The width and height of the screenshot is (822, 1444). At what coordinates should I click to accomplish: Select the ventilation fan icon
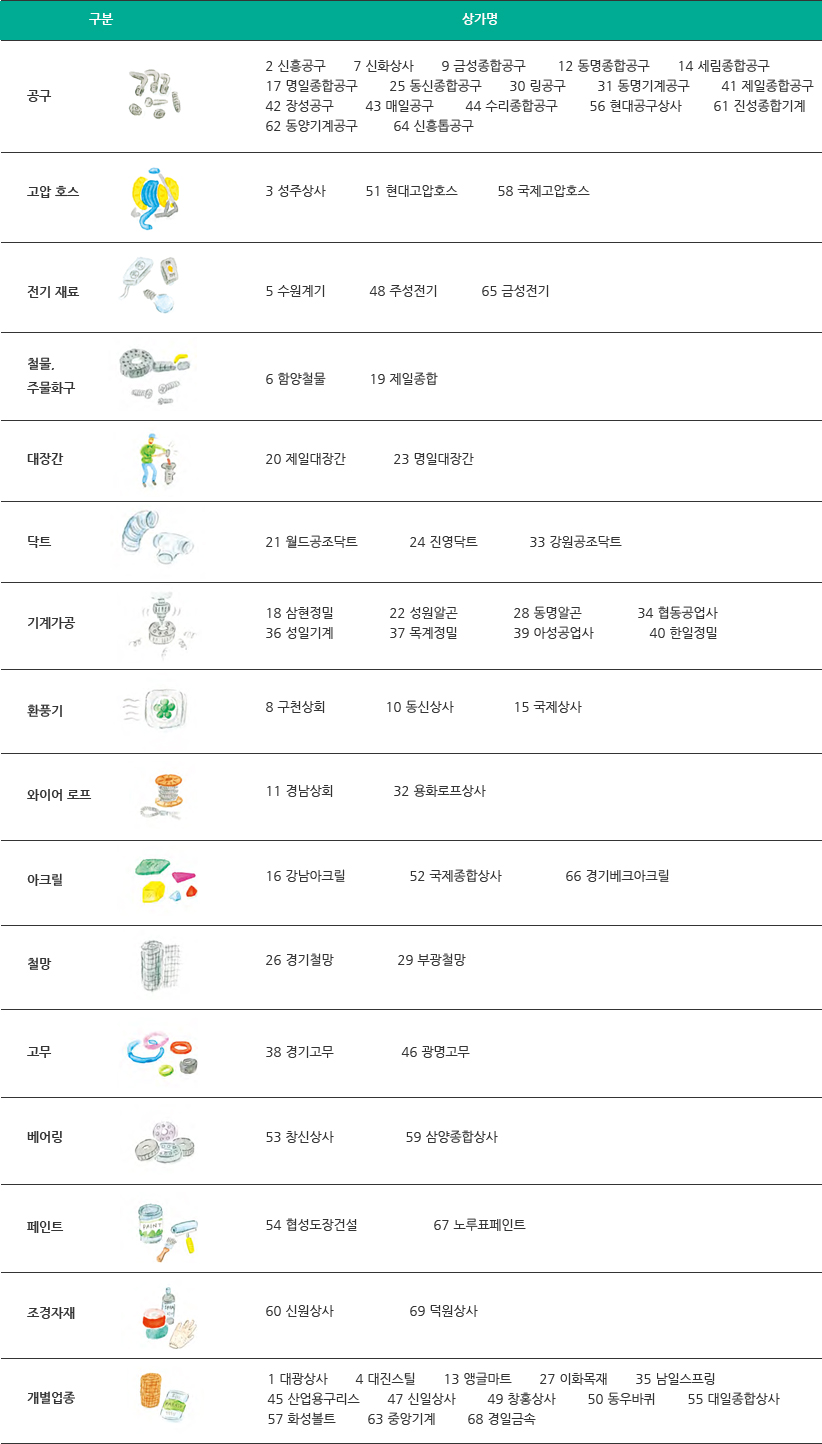[x=156, y=709]
